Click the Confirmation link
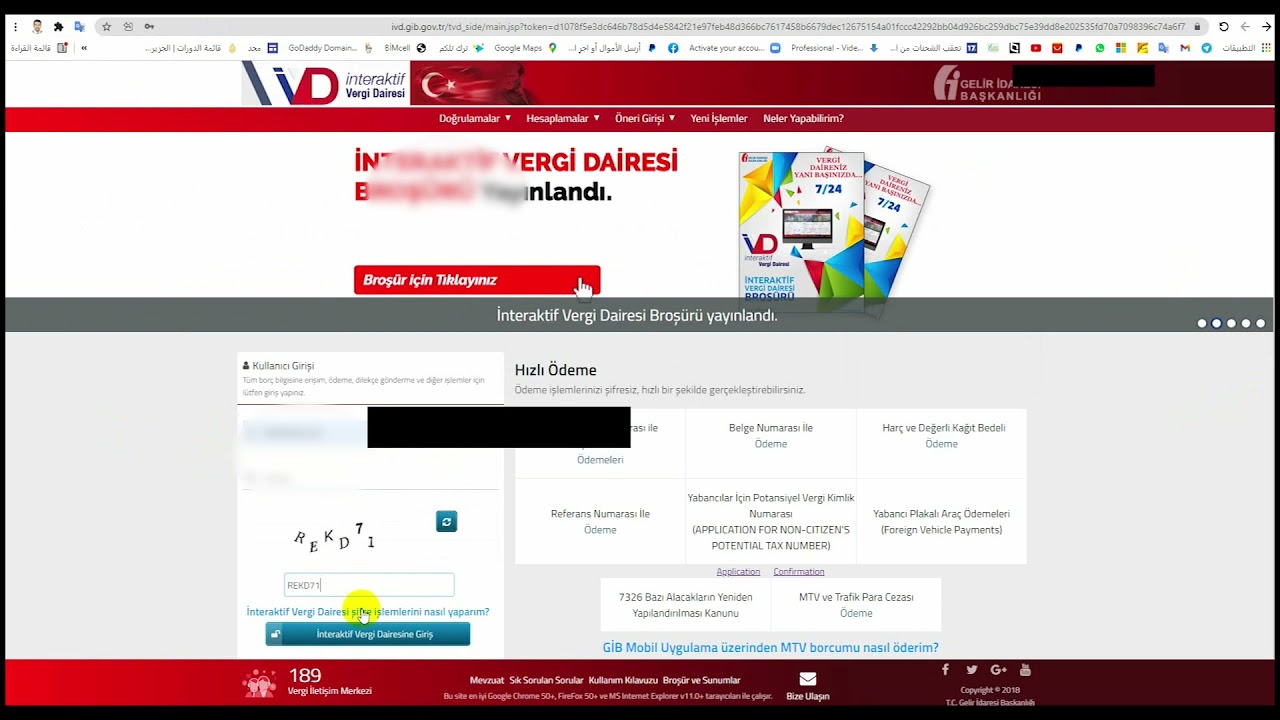The width and height of the screenshot is (1280, 720). pyautogui.click(x=799, y=572)
